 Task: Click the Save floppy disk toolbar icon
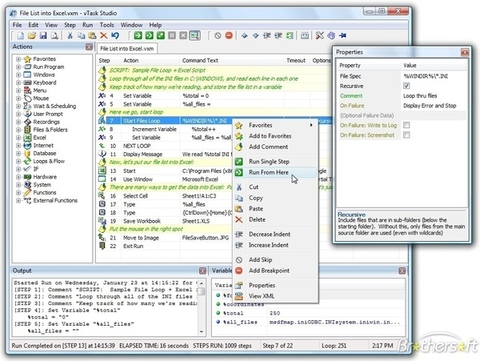click(43, 35)
